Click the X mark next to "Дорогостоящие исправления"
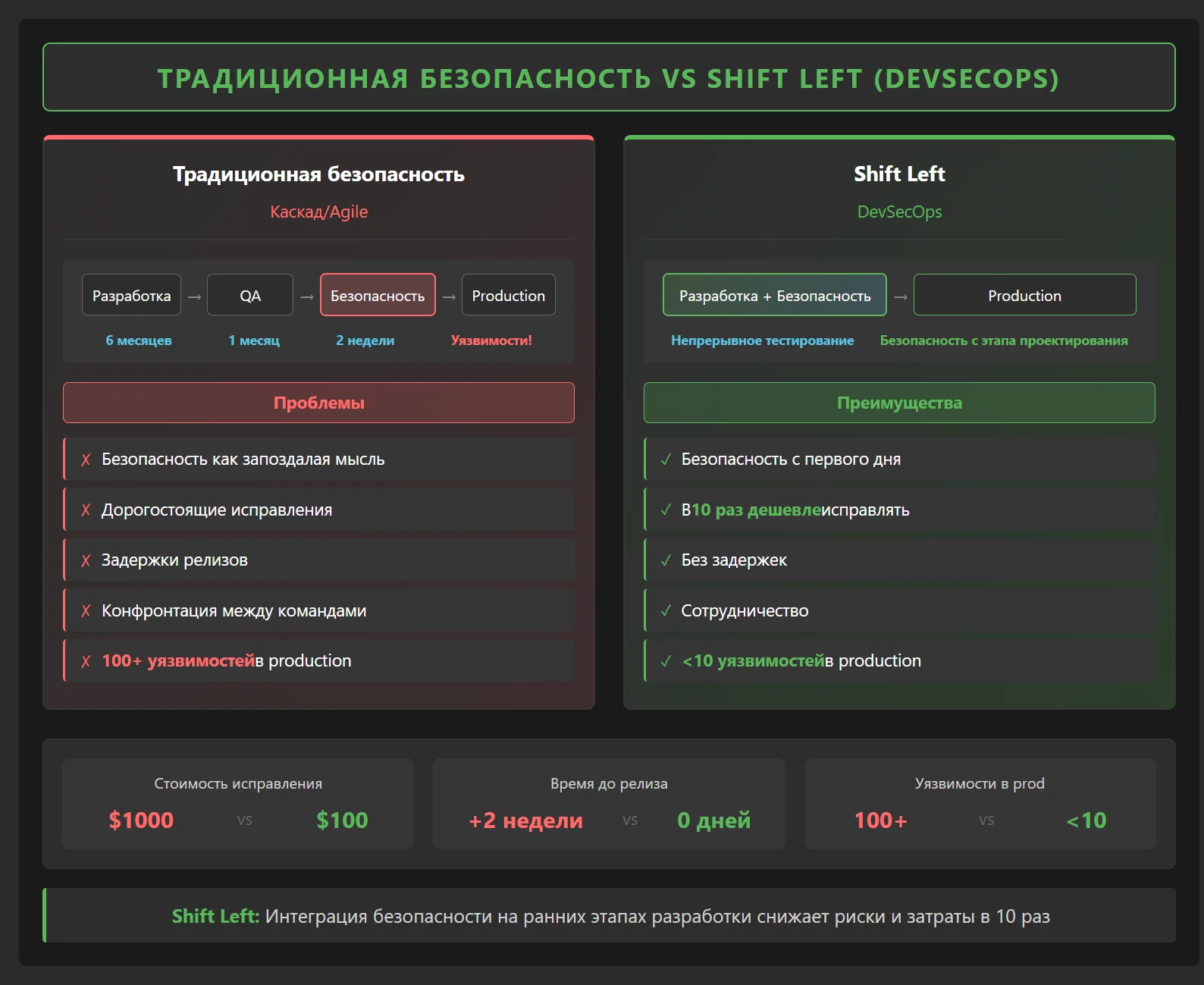 click(86, 510)
